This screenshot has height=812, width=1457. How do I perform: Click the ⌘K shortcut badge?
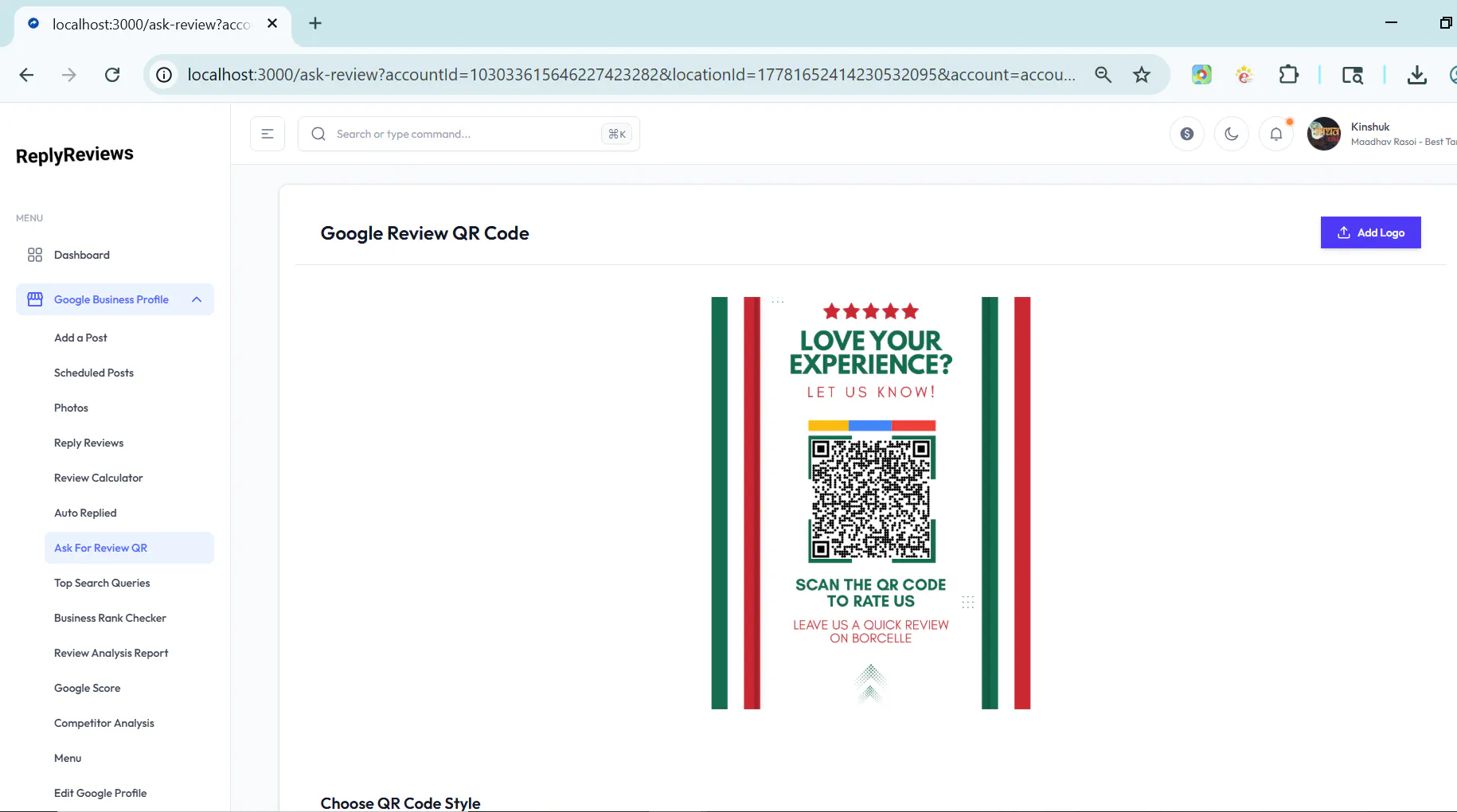tap(617, 134)
